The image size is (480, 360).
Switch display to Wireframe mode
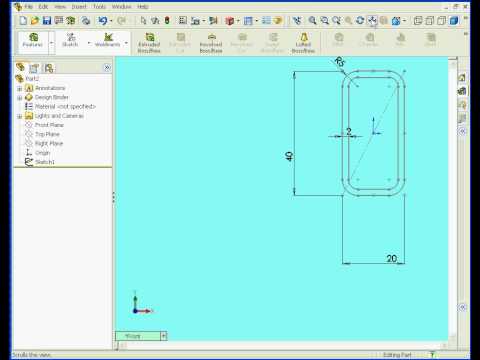pyautogui.click(x=418, y=21)
